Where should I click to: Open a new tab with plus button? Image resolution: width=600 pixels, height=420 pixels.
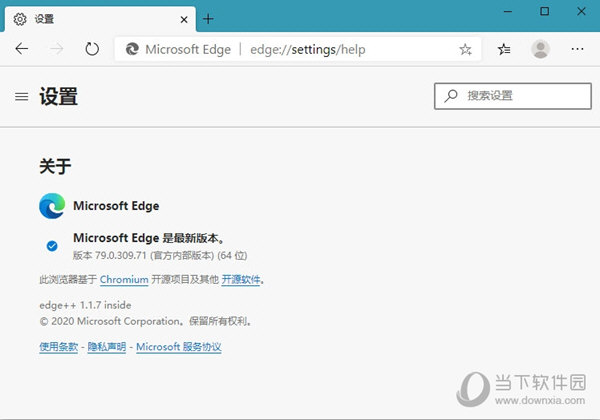point(208,19)
